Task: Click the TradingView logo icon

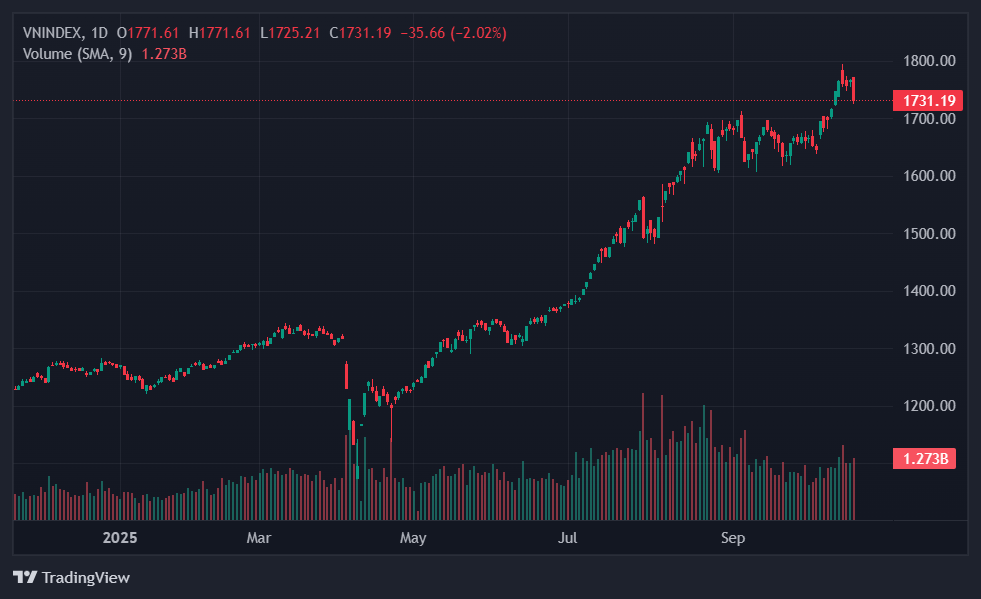Action: coord(25,577)
